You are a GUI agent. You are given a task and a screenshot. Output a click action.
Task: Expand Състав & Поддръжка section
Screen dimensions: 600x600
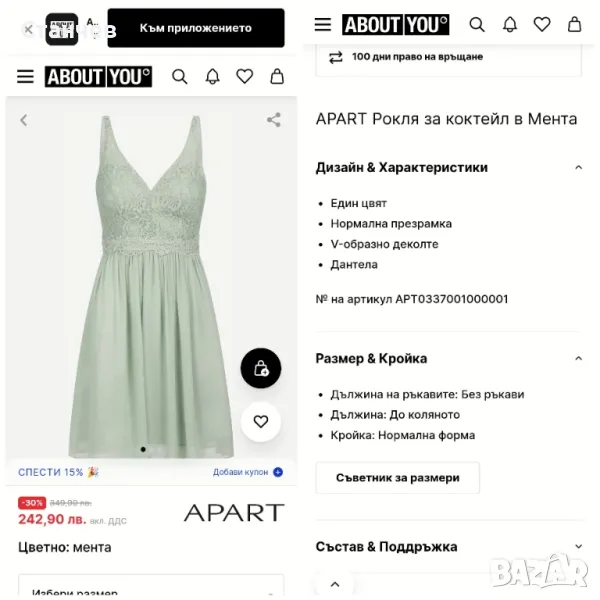pos(579,546)
